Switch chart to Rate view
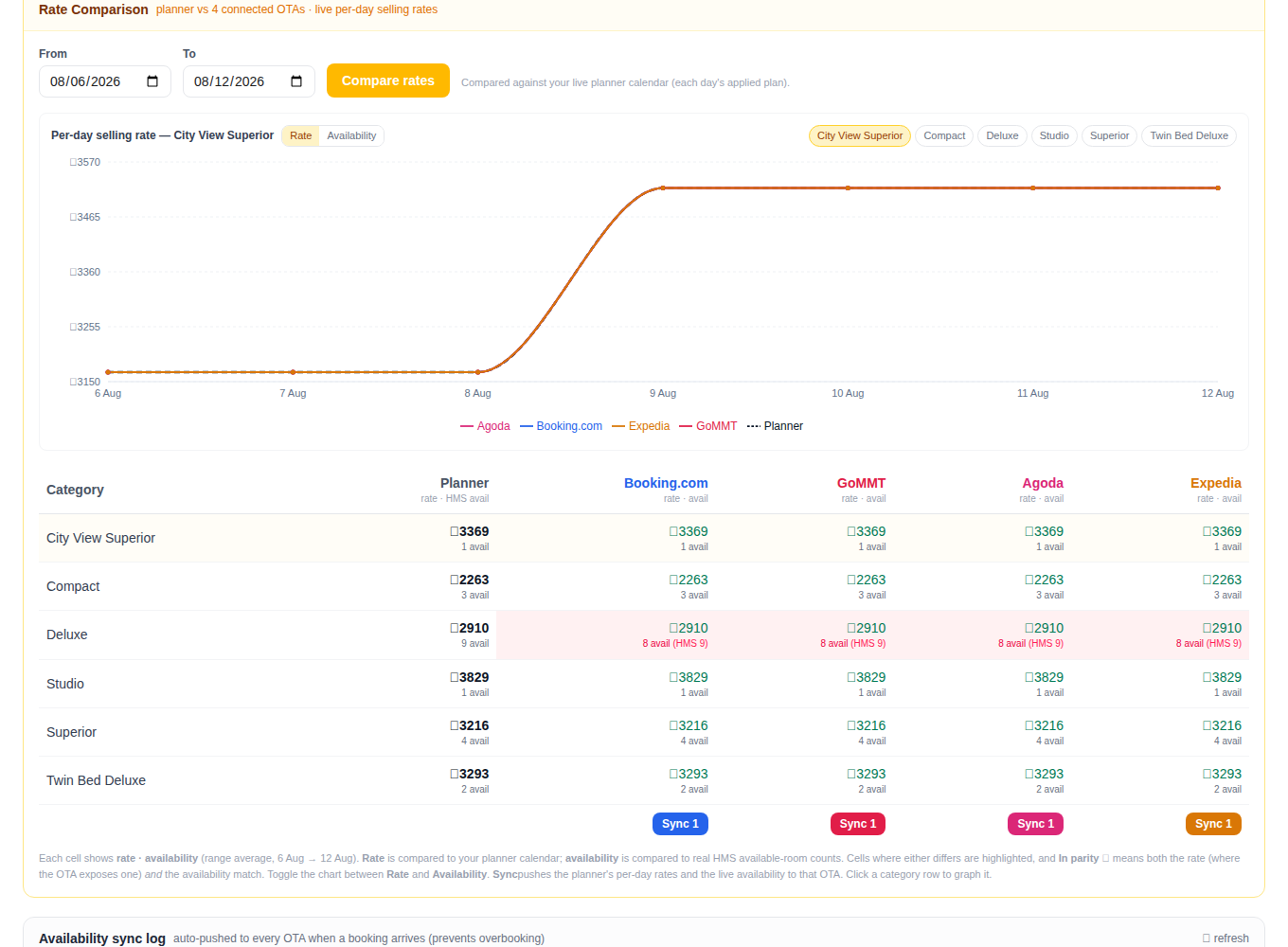1288x947 pixels. point(300,135)
